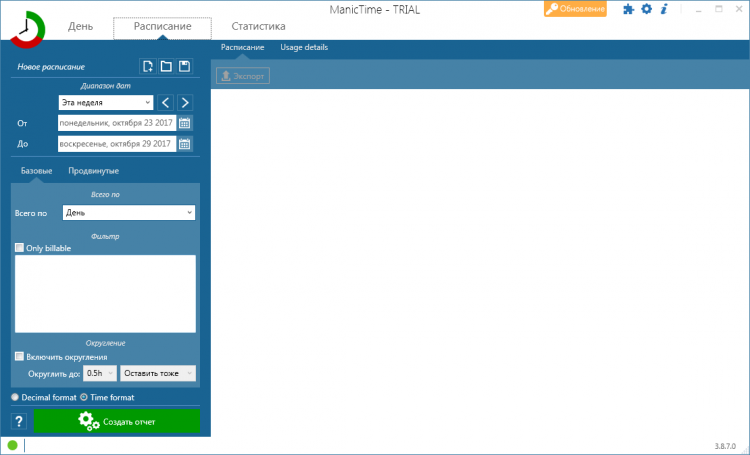
Task: Switch to the День tab
Action: (80, 26)
